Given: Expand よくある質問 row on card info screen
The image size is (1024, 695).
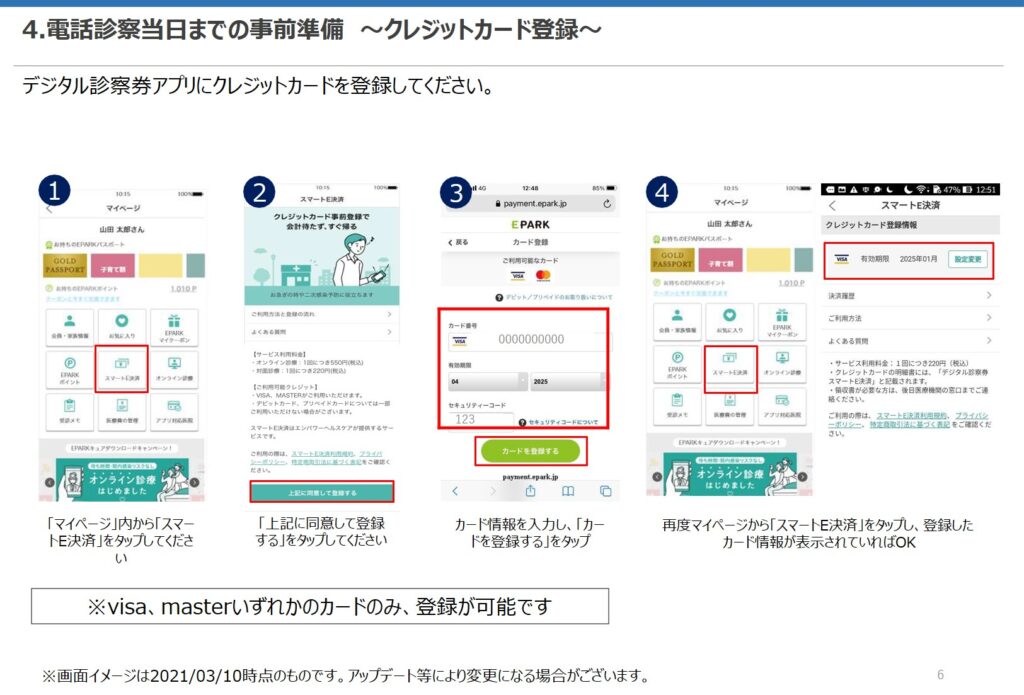Looking at the screenshot, I should (910, 340).
